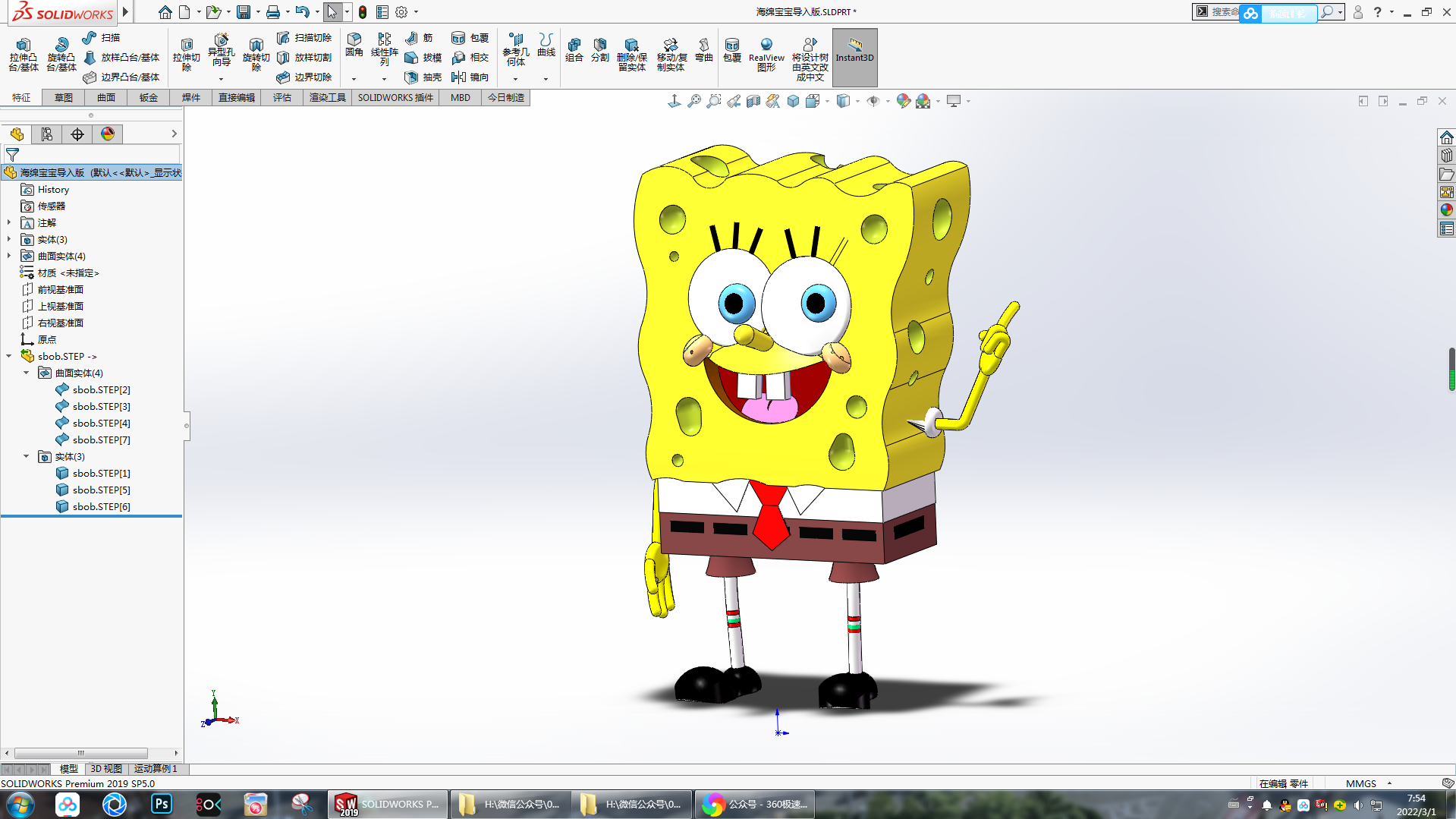Image resolution: width=1456 pixels, height=819 pixels.
Task: Click the Rib tool (筋)
Action: click(x=419, y=37)
